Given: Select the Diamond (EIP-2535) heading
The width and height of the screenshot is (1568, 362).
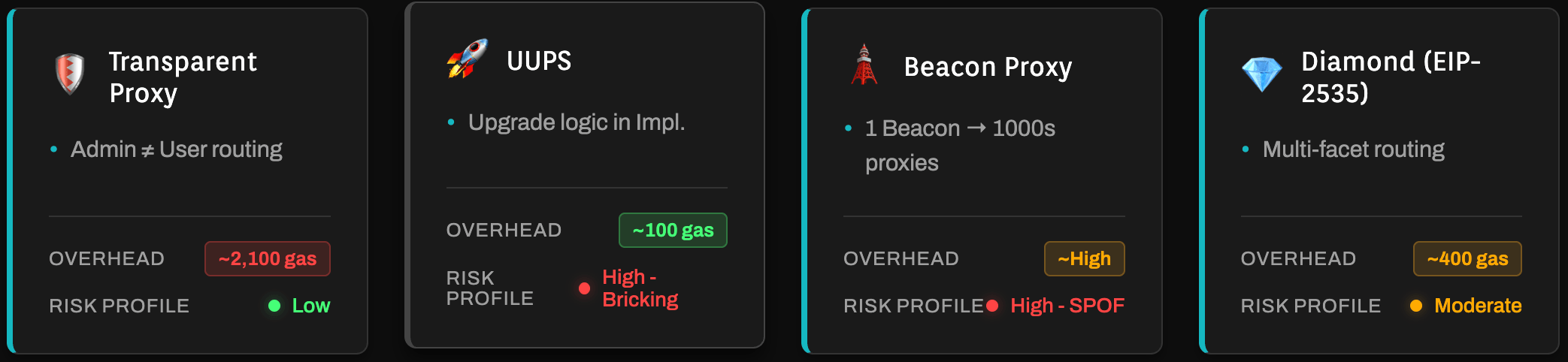Looking at the screenshot, I should (1391, 77).
